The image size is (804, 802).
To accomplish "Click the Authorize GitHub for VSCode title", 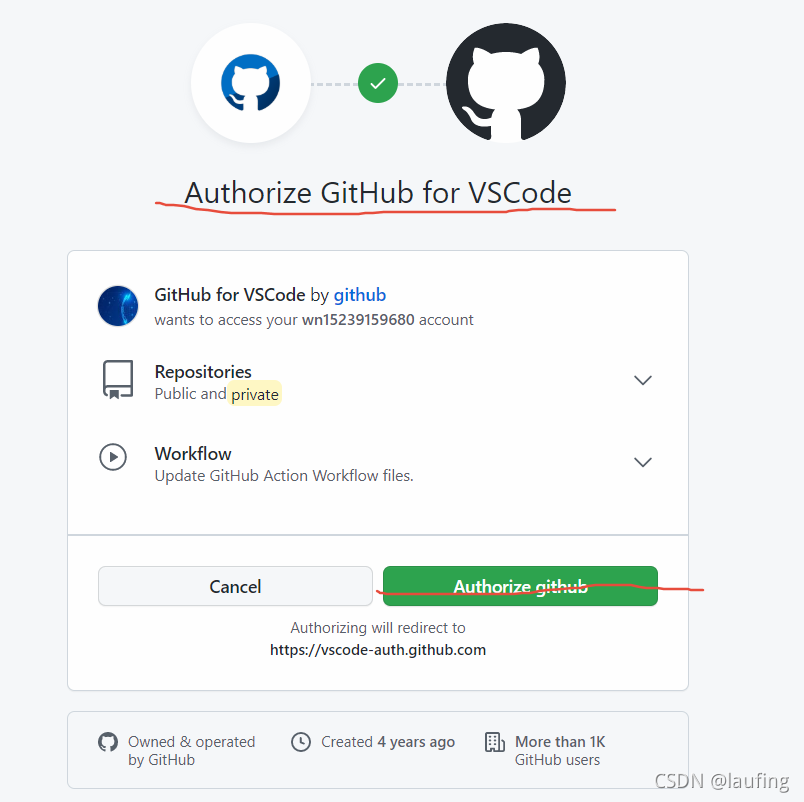I will coord(378,193).
